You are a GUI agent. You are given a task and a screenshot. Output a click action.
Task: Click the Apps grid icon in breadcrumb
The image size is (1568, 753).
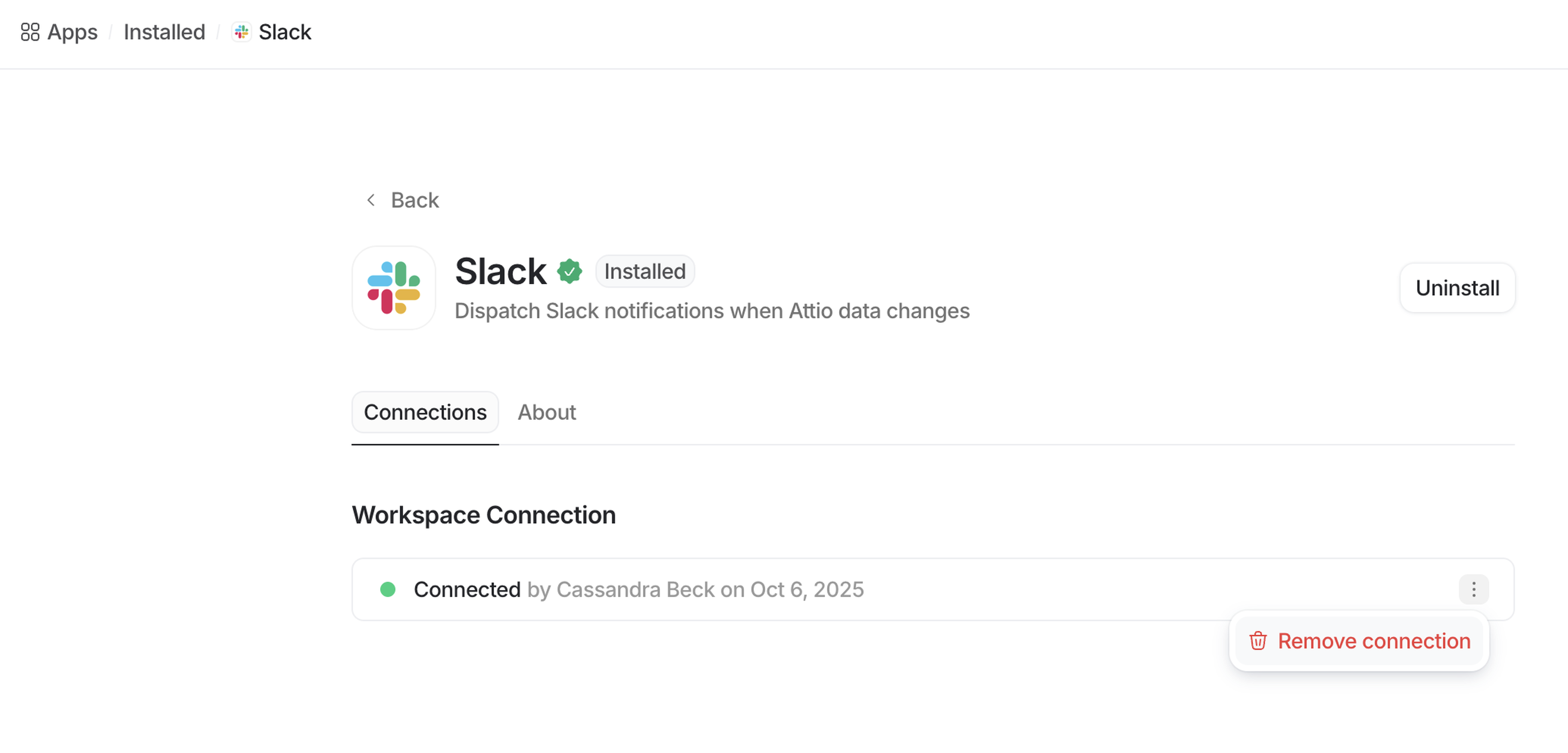point(31,32)
